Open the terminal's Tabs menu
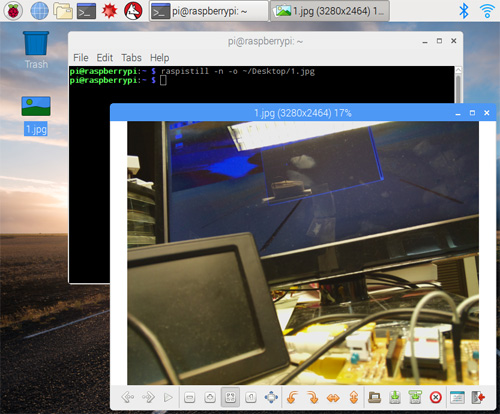Image resolution: width=500 pixels, height=414 pixels. (131, 58)
